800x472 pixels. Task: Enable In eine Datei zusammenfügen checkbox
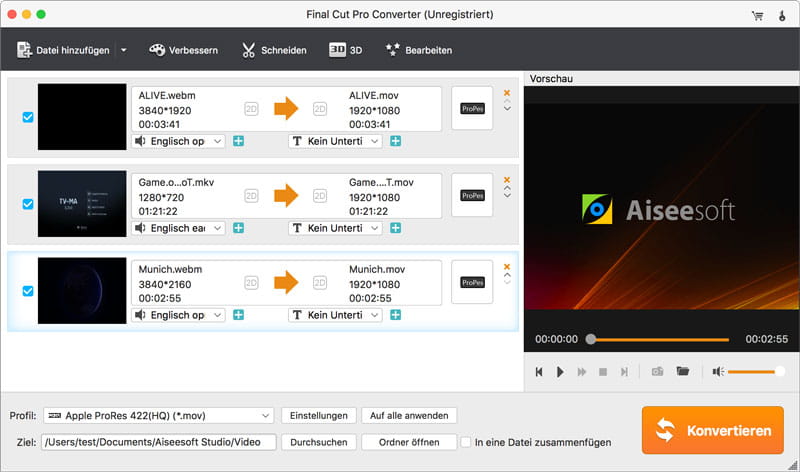click(x=465, y=442)
